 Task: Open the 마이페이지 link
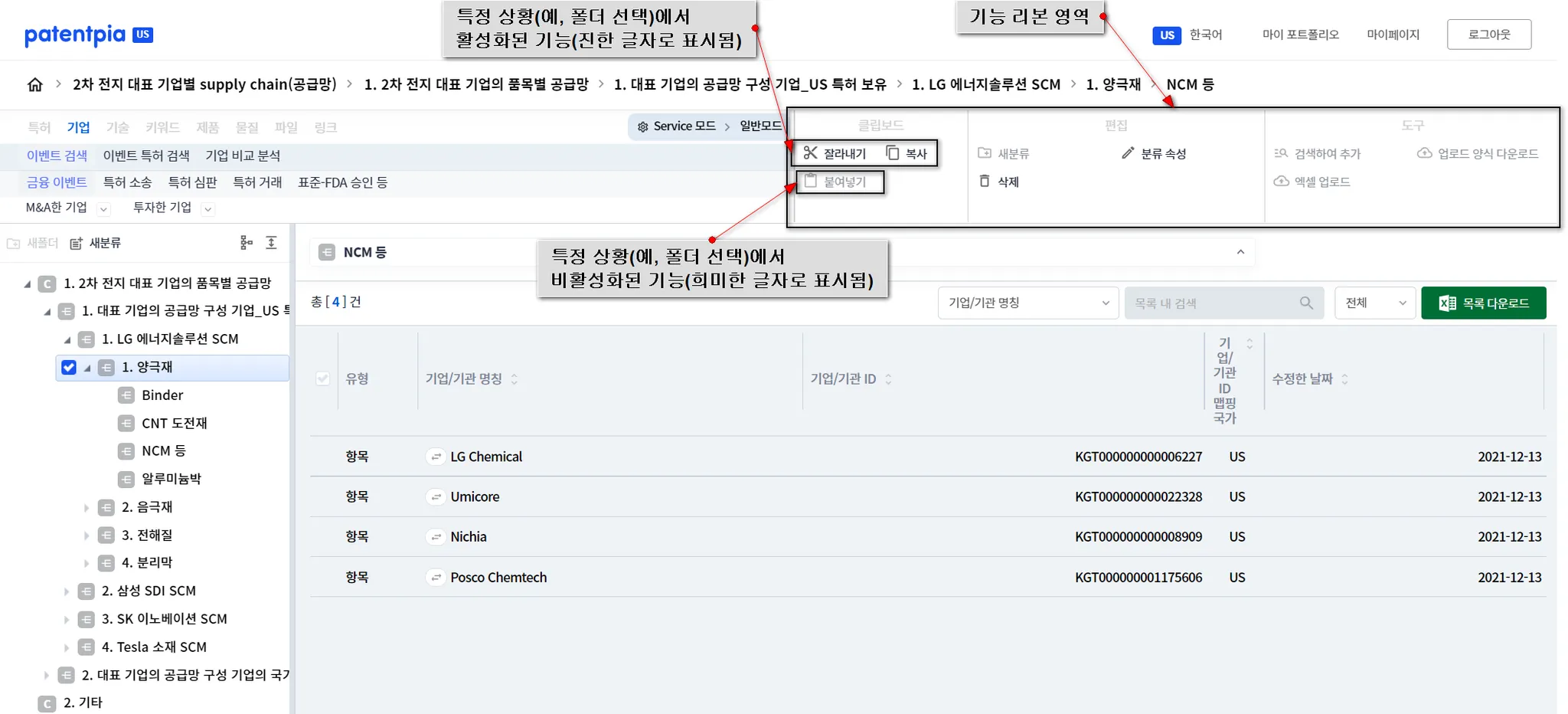click(x=1393, y=34)
